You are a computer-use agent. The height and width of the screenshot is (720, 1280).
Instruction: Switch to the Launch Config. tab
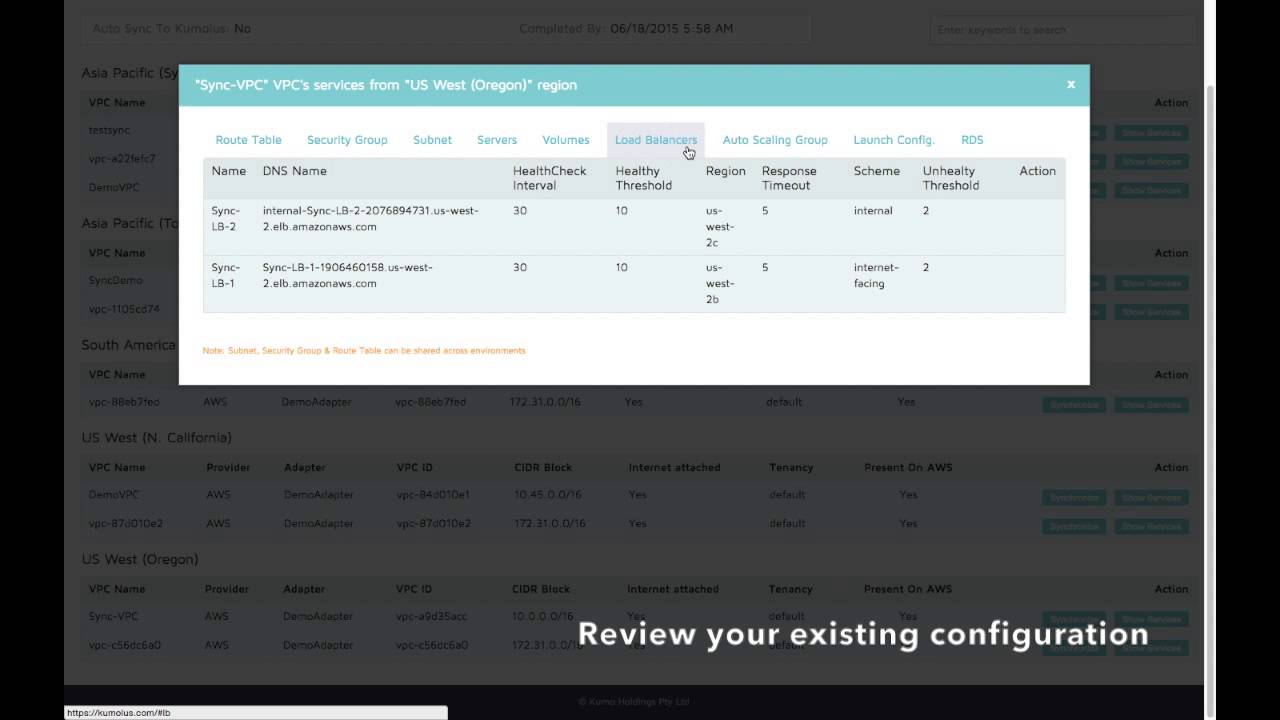click(x=894, y=140)
